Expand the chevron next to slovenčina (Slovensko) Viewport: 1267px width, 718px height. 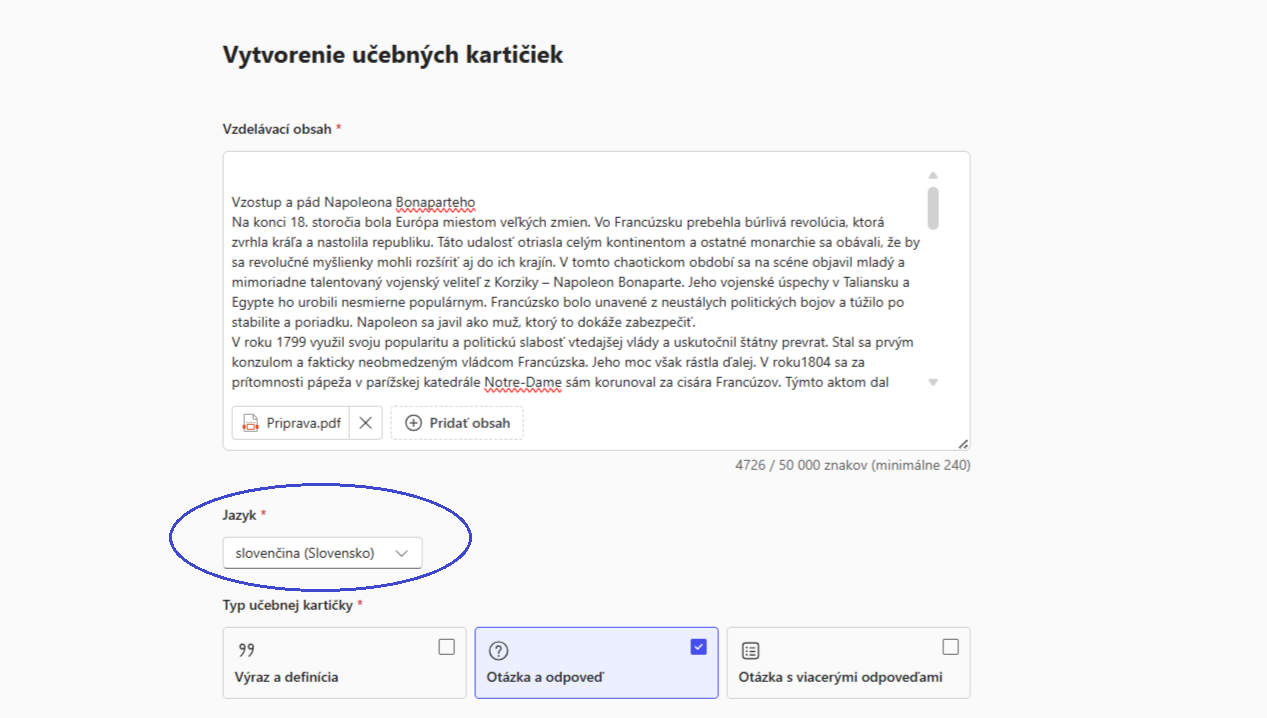pos(402,553)
